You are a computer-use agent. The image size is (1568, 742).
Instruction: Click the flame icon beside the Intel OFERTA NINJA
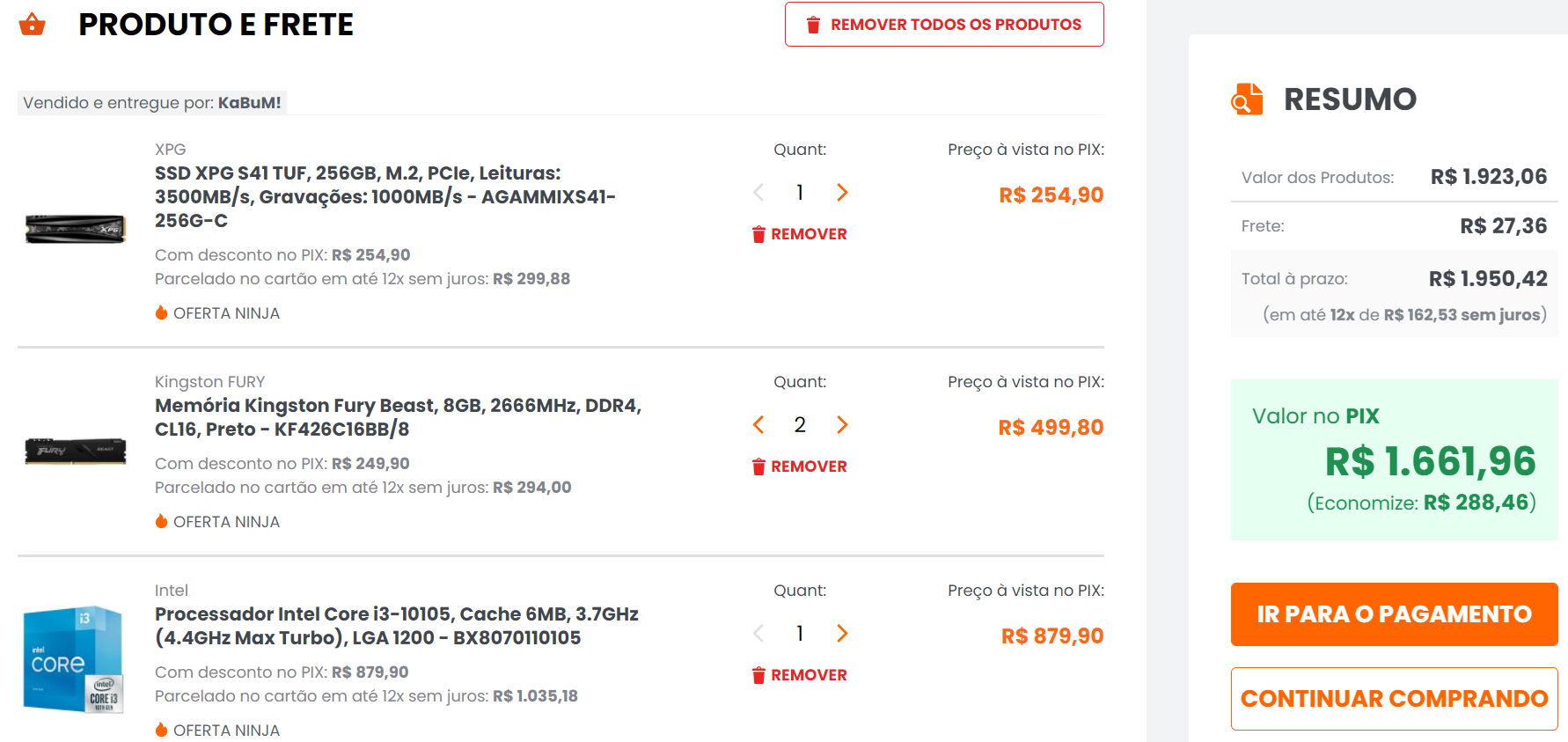[161, 730]
